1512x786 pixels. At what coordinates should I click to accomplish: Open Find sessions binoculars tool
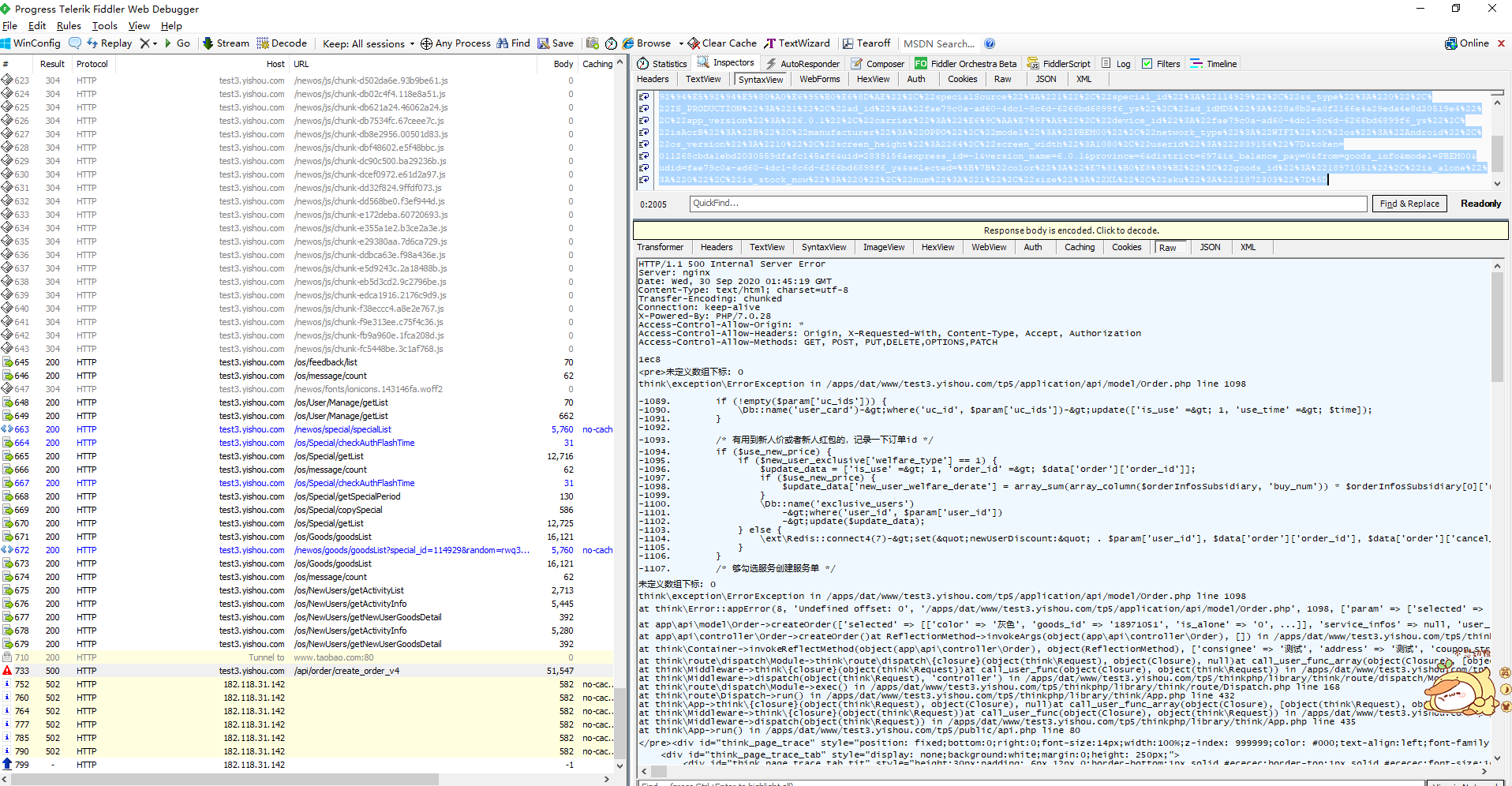pyautogui.click(x=513, y=43)
